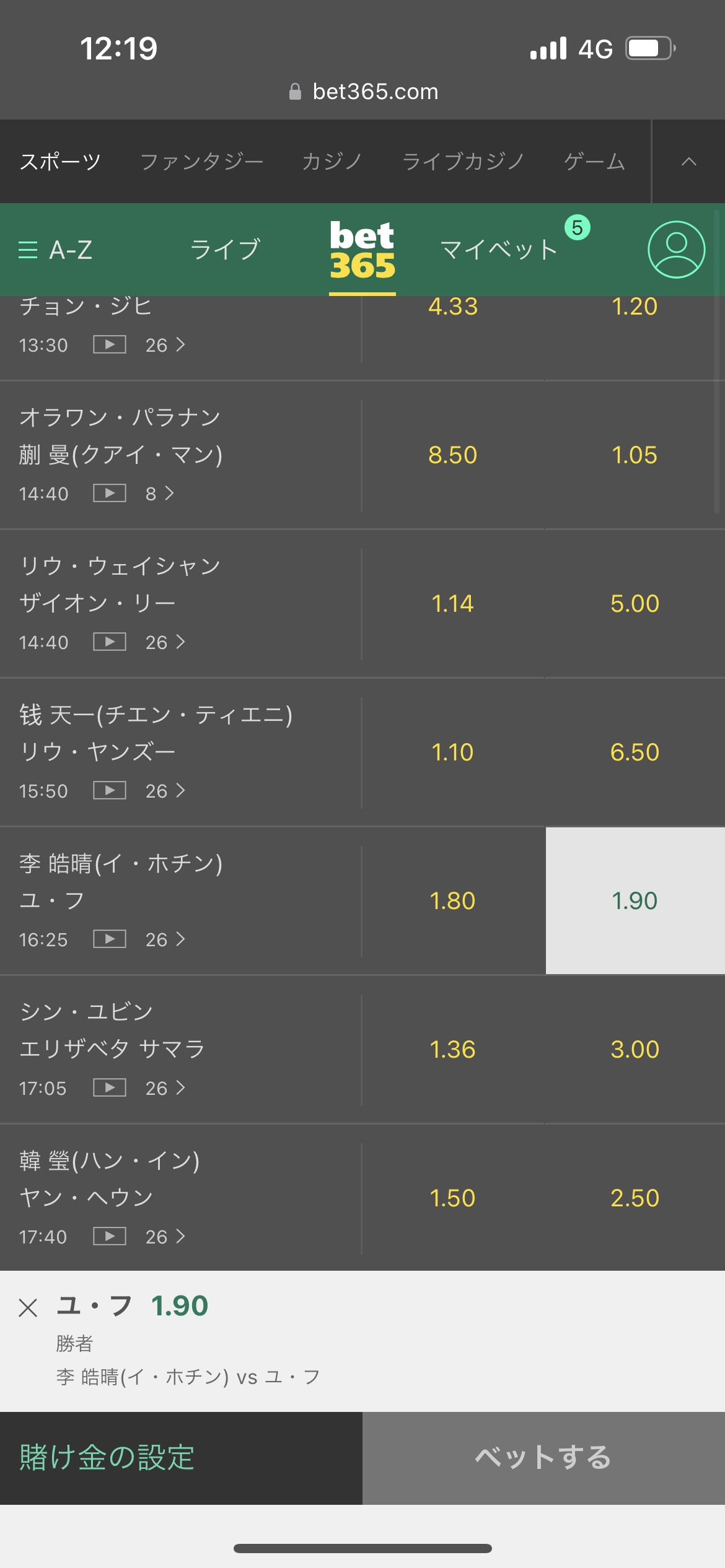Open stream icon for 17:05 シン・ユビン match
Viewport: 725px width, 1568px height.
coord(110,1088)
